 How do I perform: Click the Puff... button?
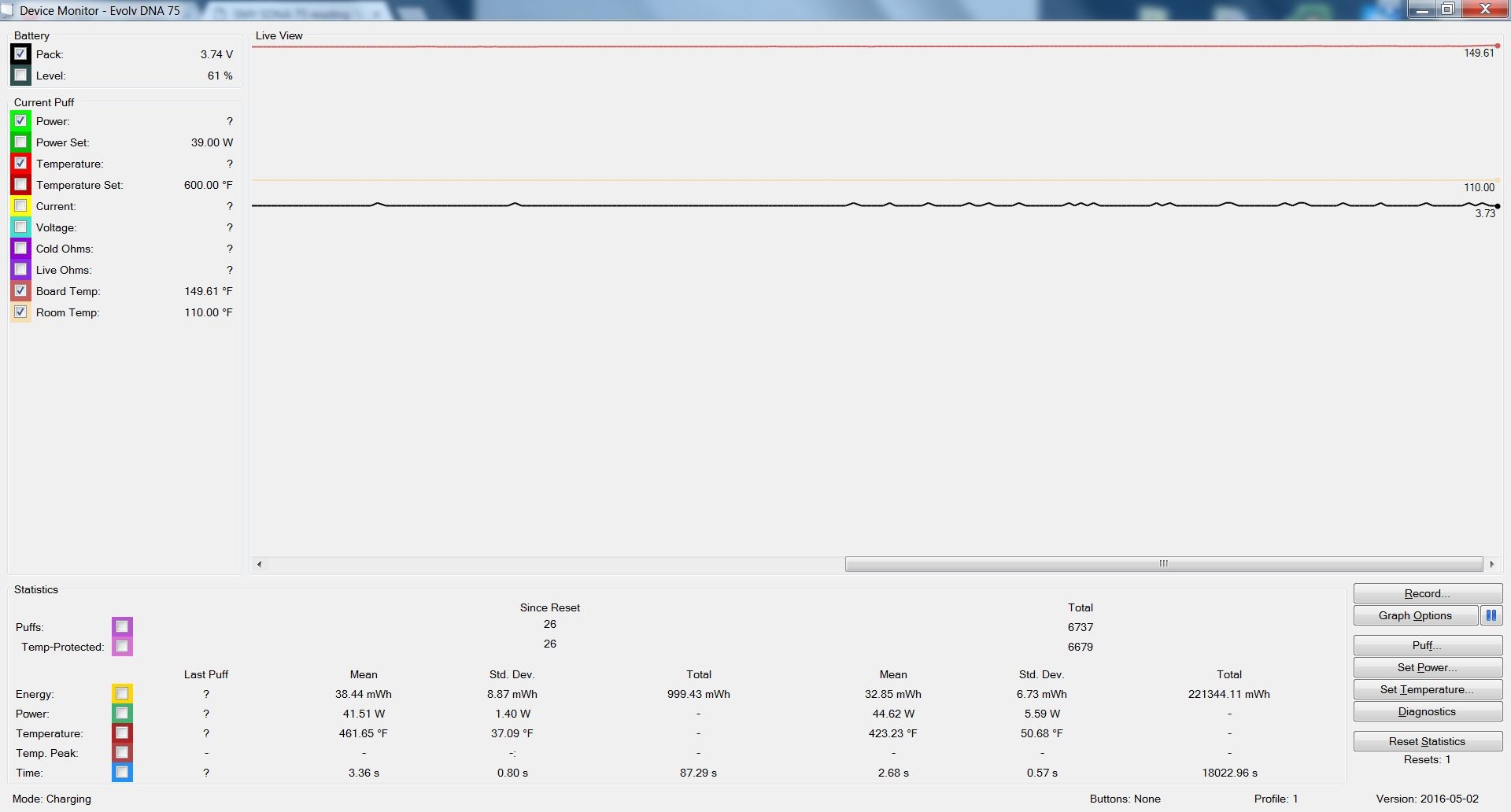[1427, 645]
